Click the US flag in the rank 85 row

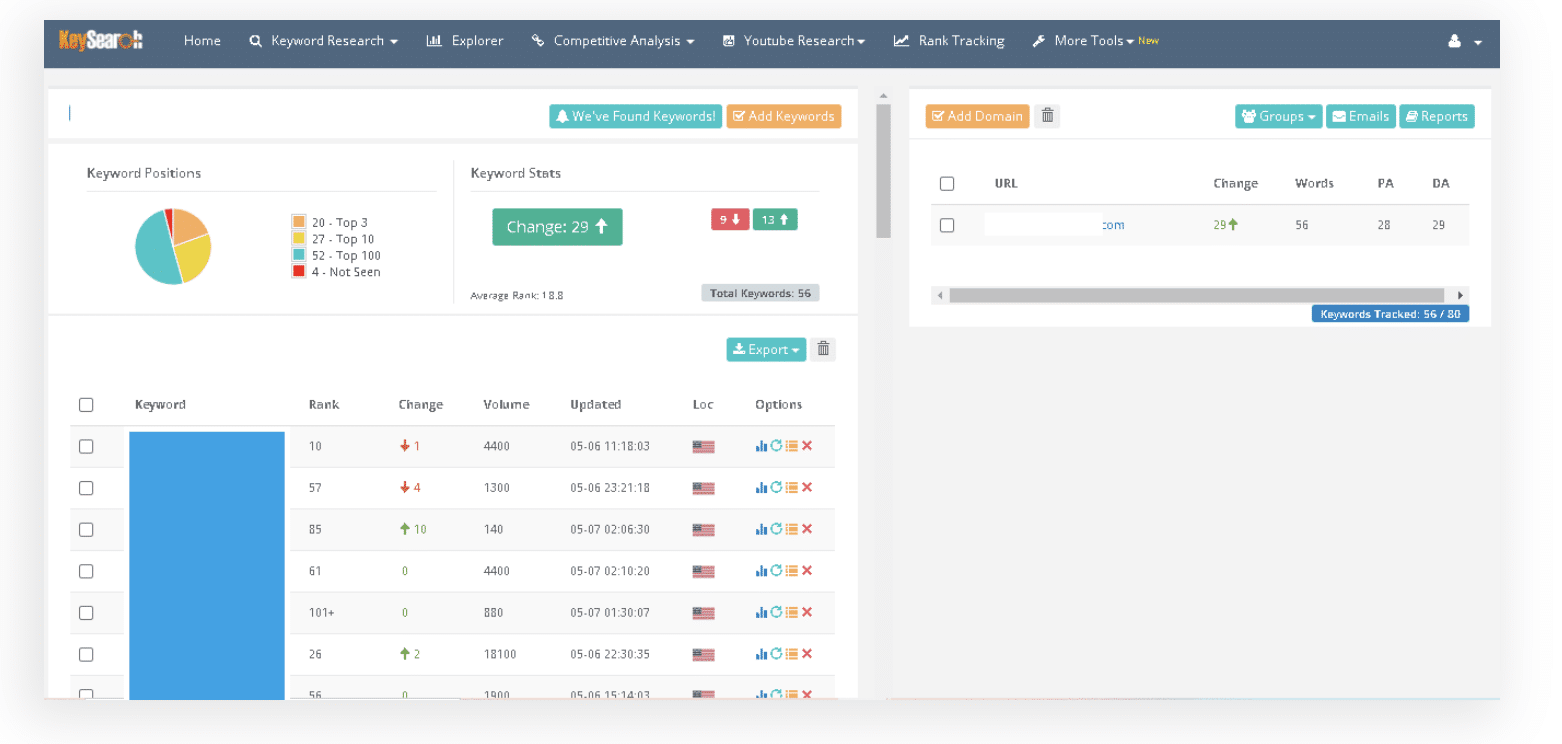coord(704,530)
